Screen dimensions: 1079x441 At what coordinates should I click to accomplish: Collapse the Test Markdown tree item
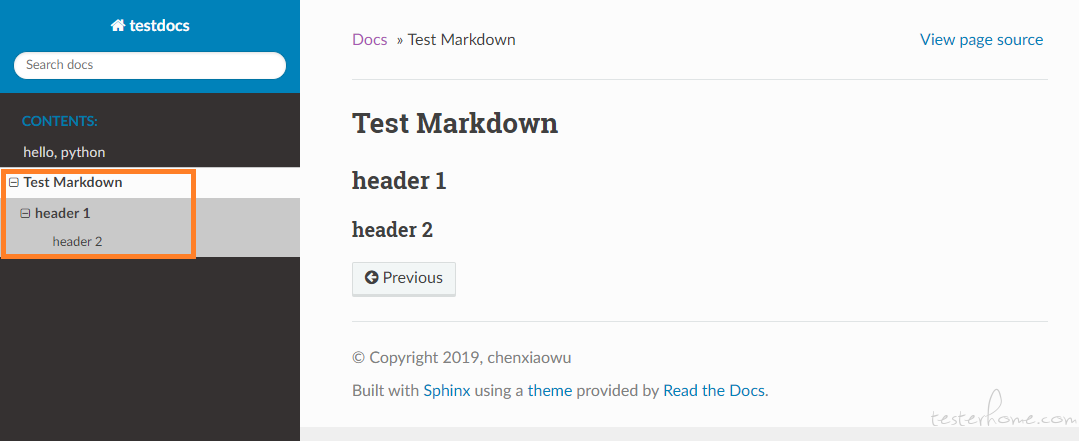14,183
